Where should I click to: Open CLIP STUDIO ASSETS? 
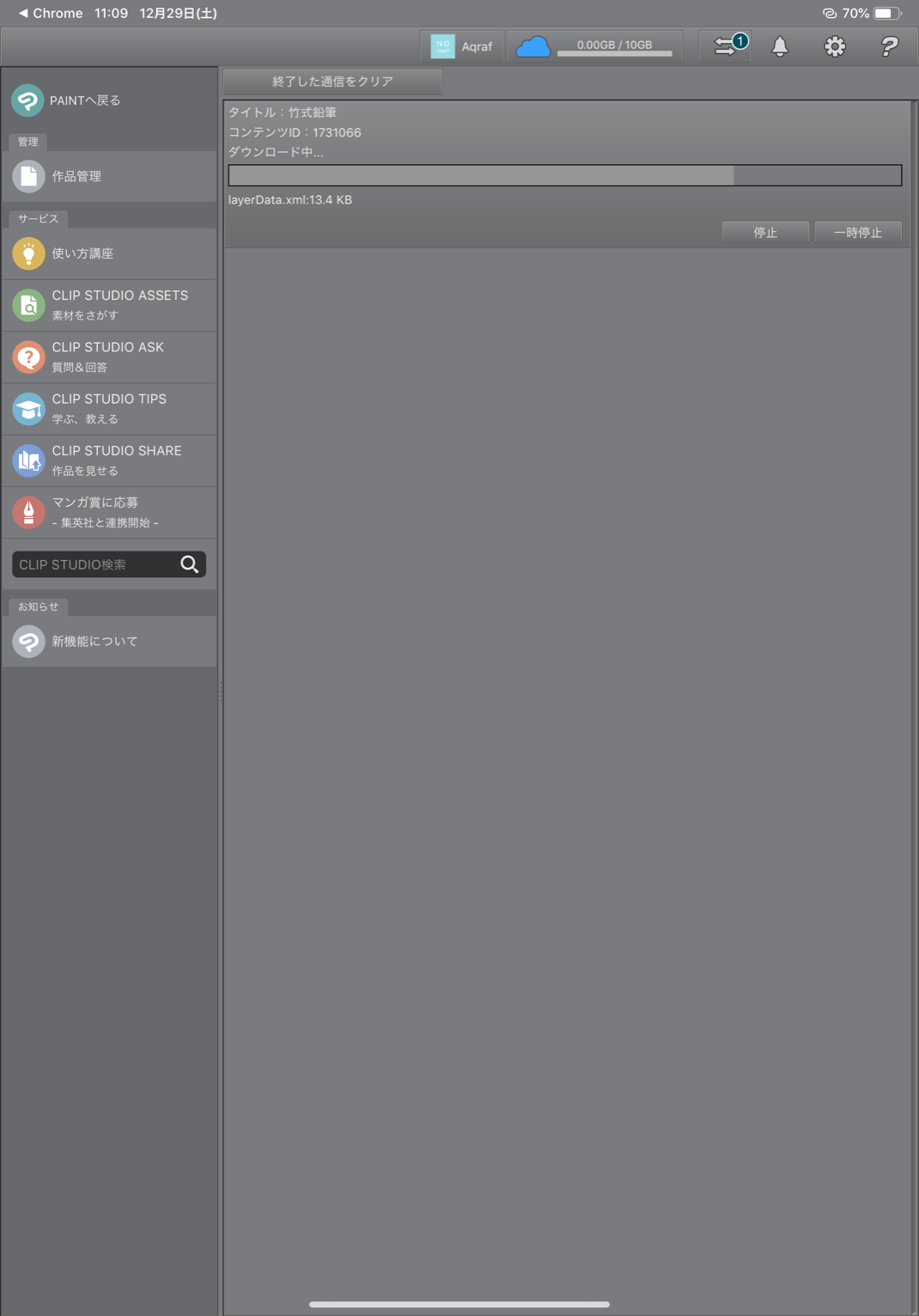(109, 305)
